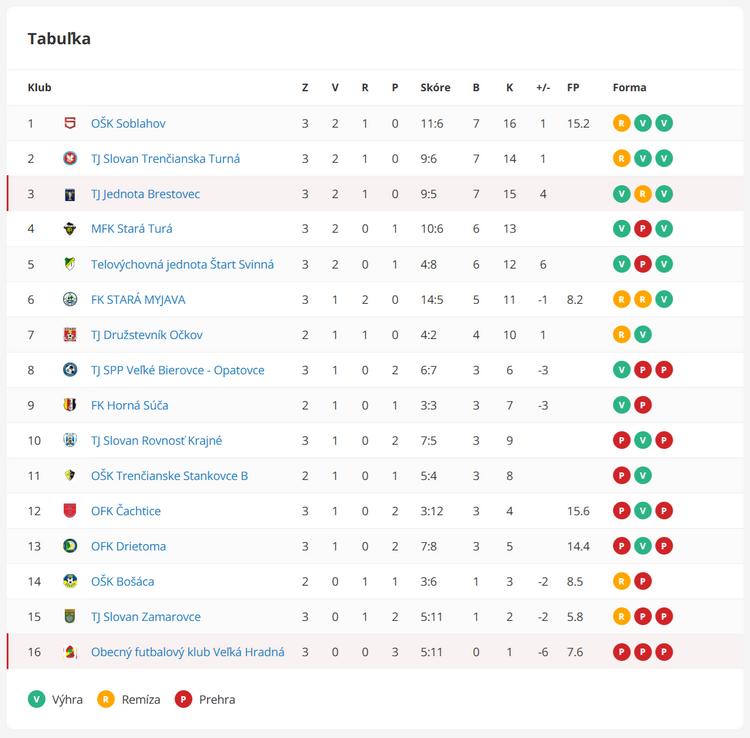Click the green Výhra legend badge

pyautogui.click(x=37, y=699)
